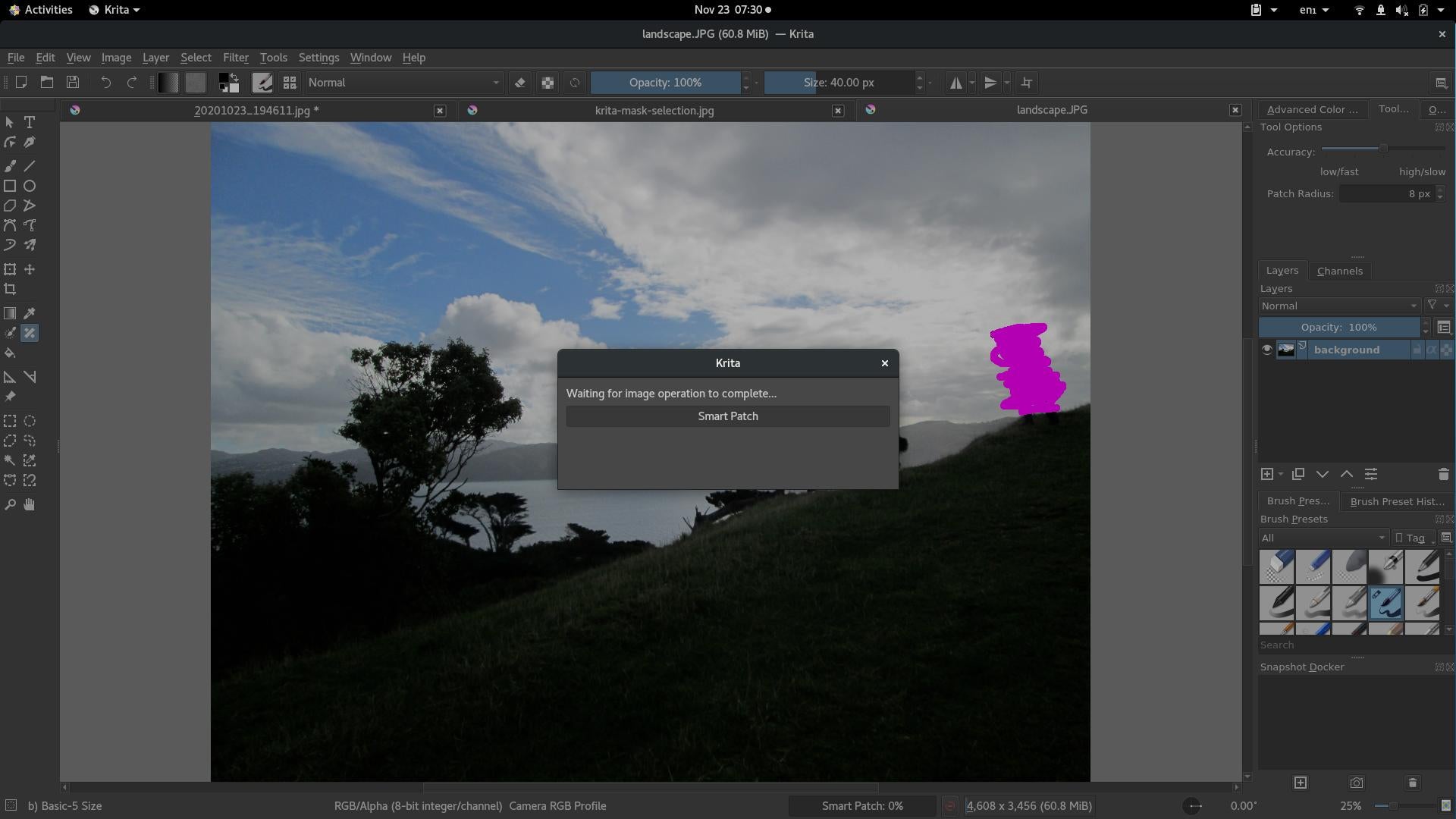The image size is (1456, 819).
Task: Open the Filter menu
Action: (235, 57)
